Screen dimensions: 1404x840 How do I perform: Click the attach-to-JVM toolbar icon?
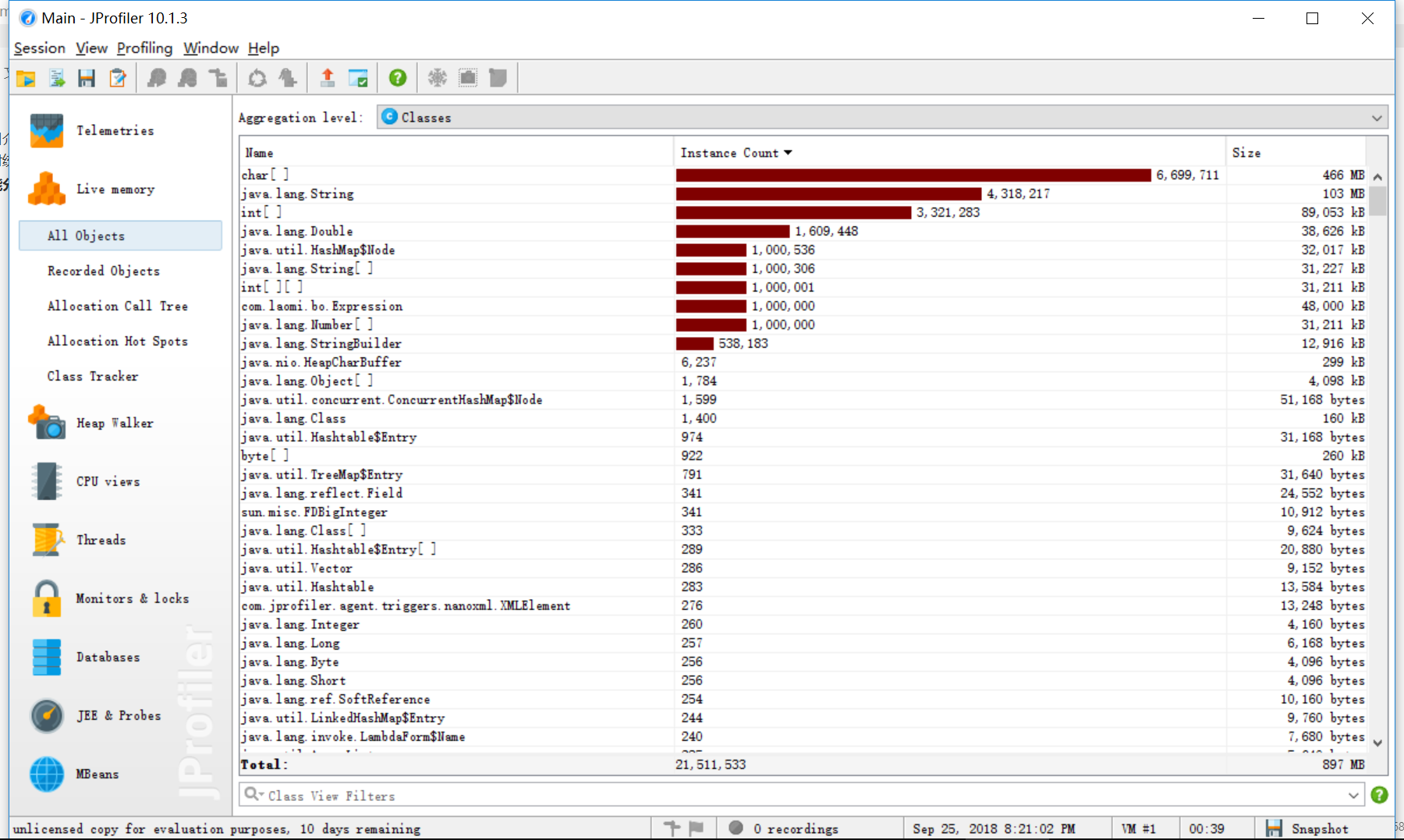click(57, 78)
